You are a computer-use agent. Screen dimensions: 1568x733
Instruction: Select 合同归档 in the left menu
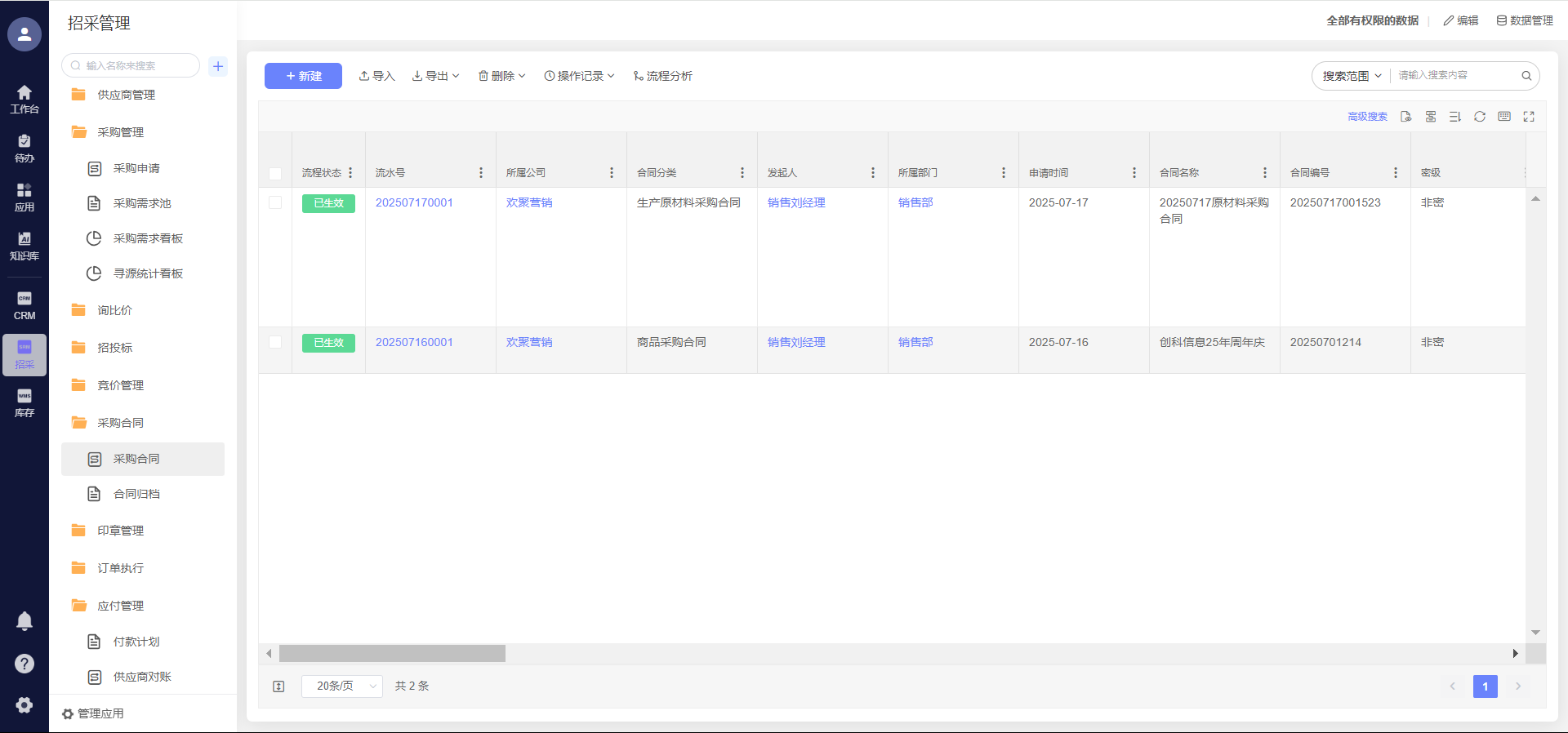point(136,494)
